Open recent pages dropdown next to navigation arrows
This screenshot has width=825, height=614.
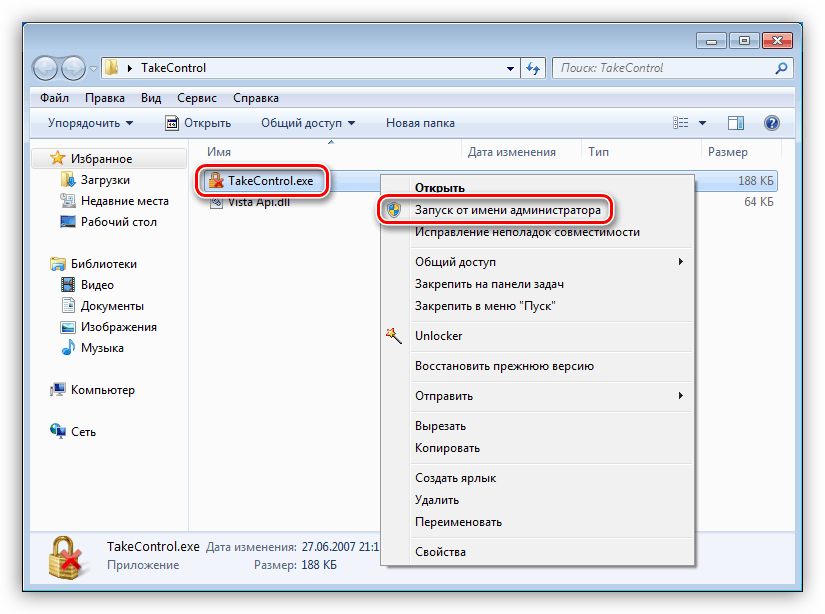(93, 69)
